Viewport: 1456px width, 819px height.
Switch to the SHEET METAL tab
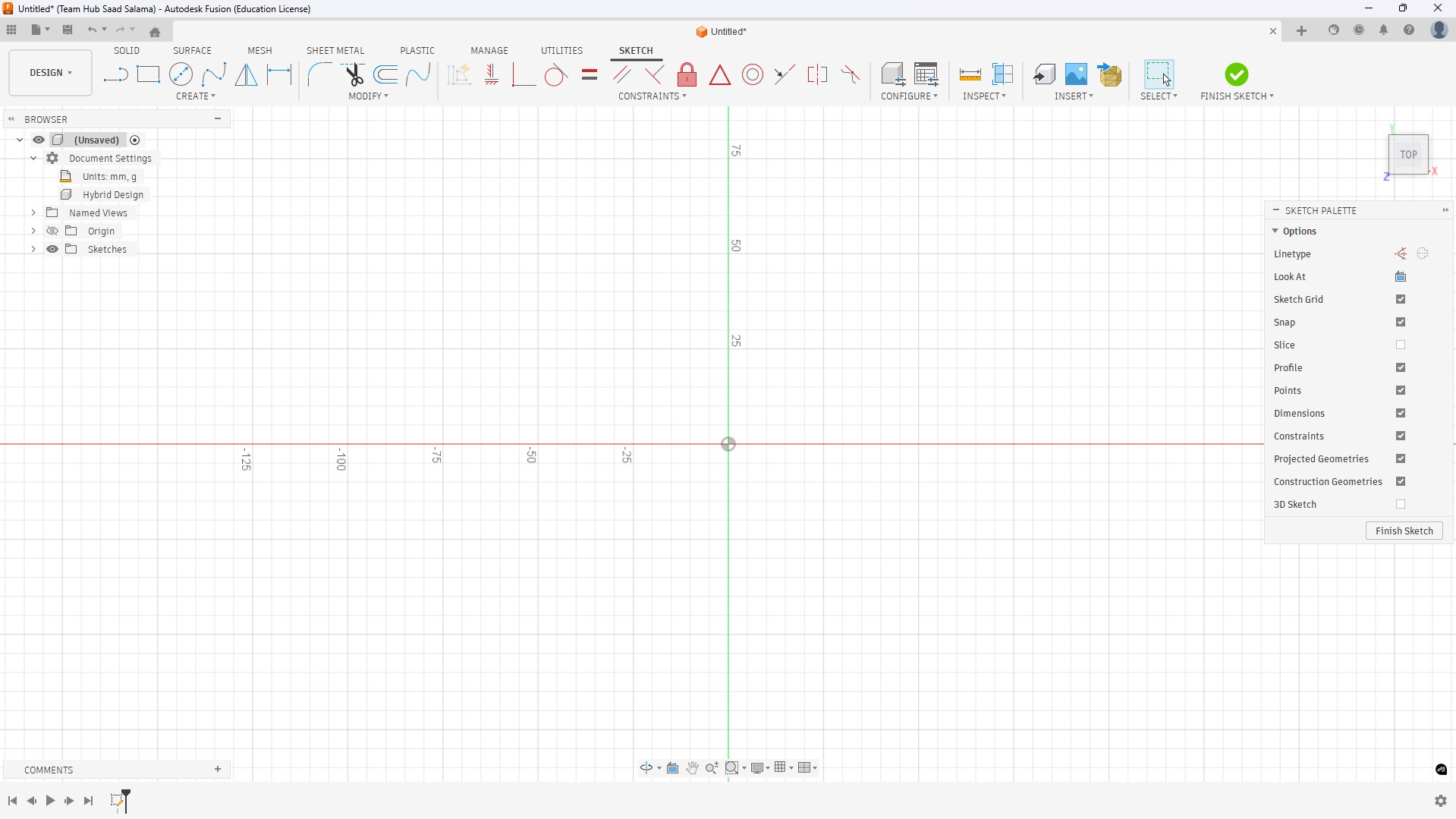335,51
